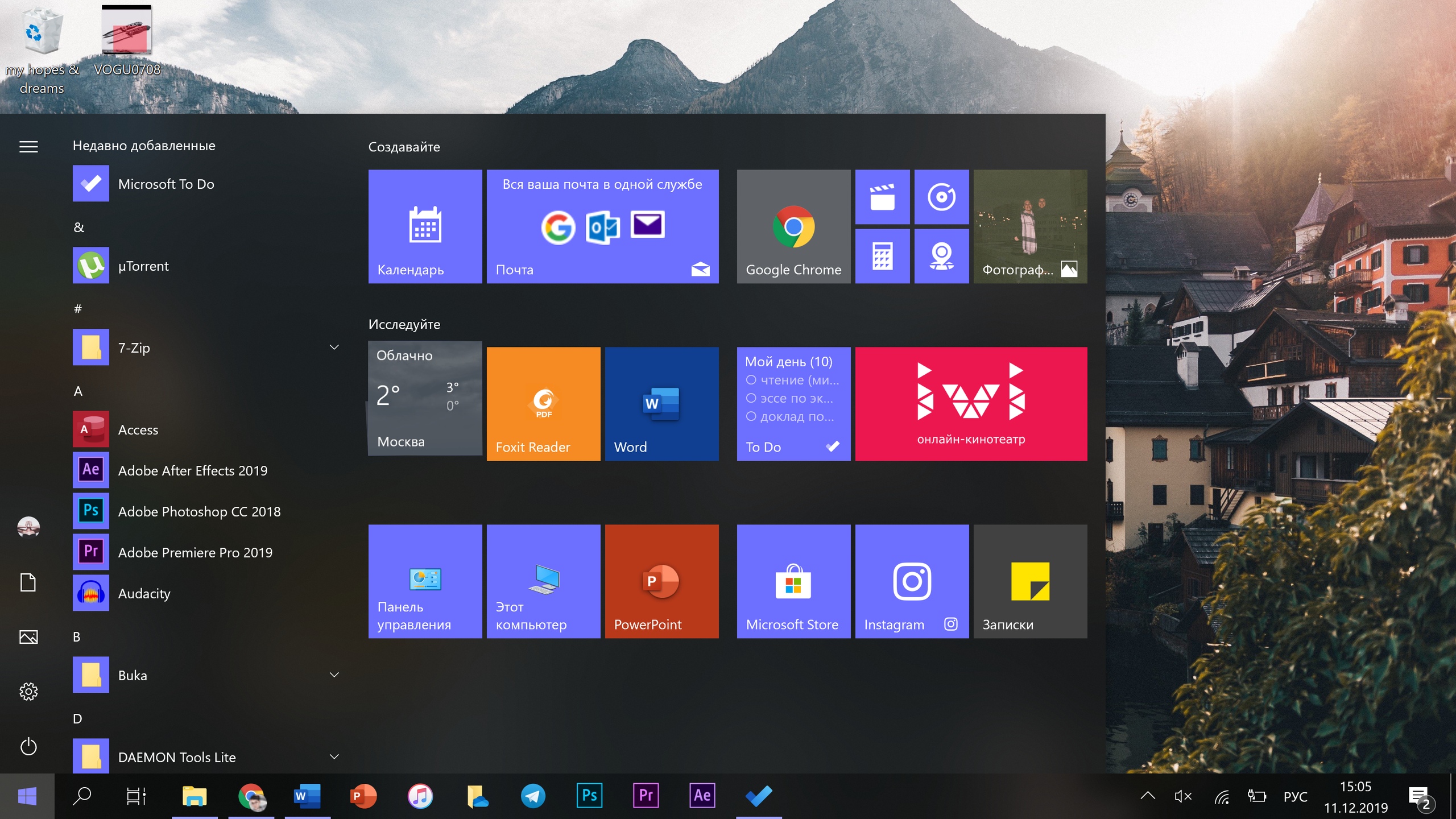Launch Google Chrome tile
This screenshot has height=819, width=1456.
(x=793, y=226)
